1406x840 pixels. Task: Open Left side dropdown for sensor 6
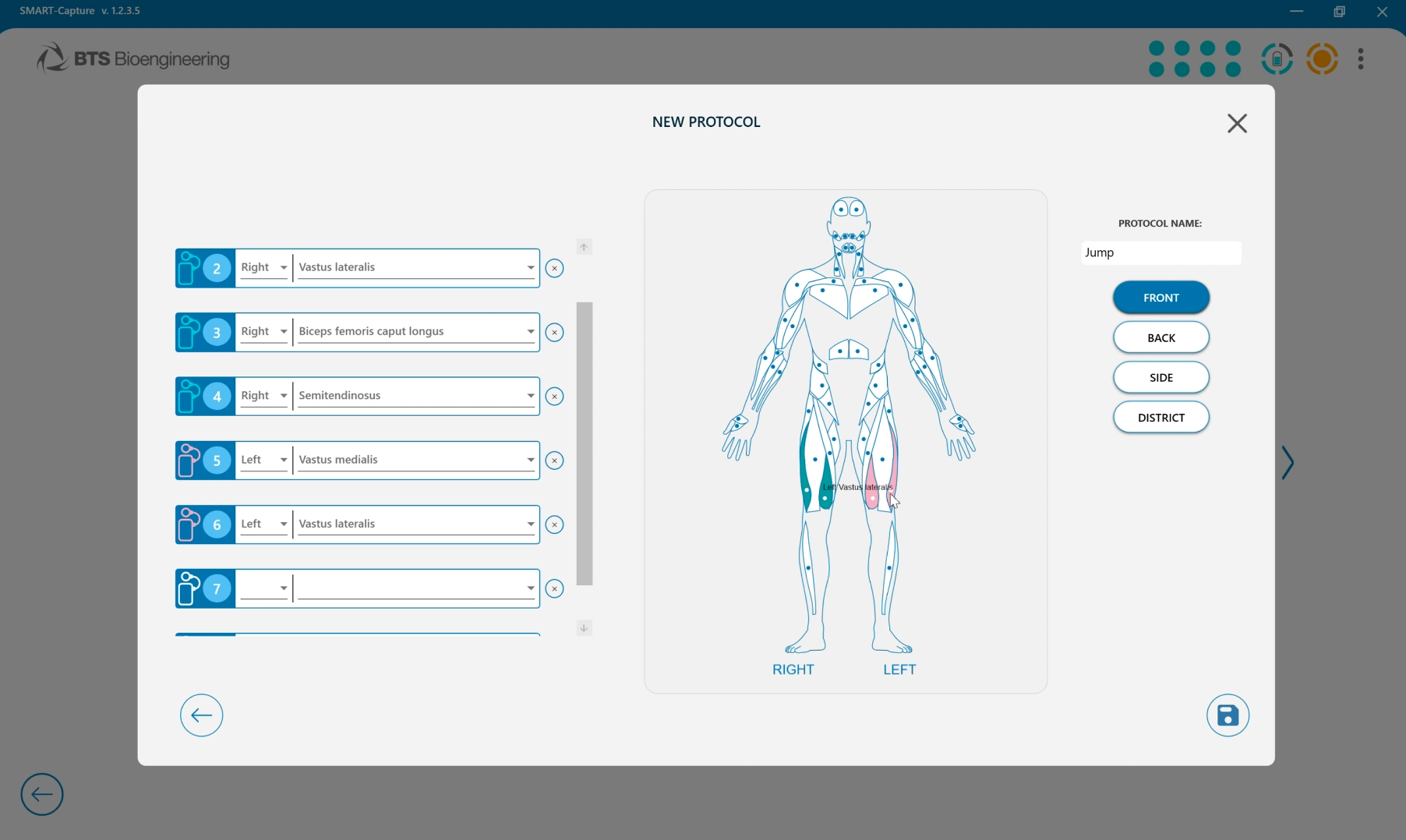pos(264,524)
